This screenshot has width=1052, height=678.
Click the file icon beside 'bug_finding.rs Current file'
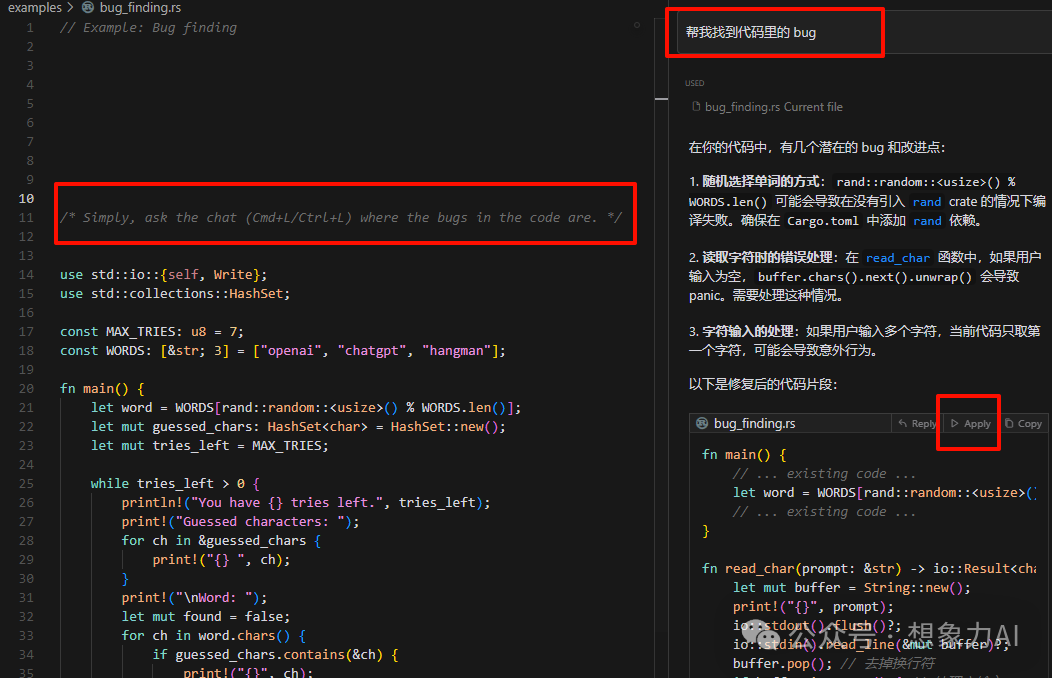696,107
